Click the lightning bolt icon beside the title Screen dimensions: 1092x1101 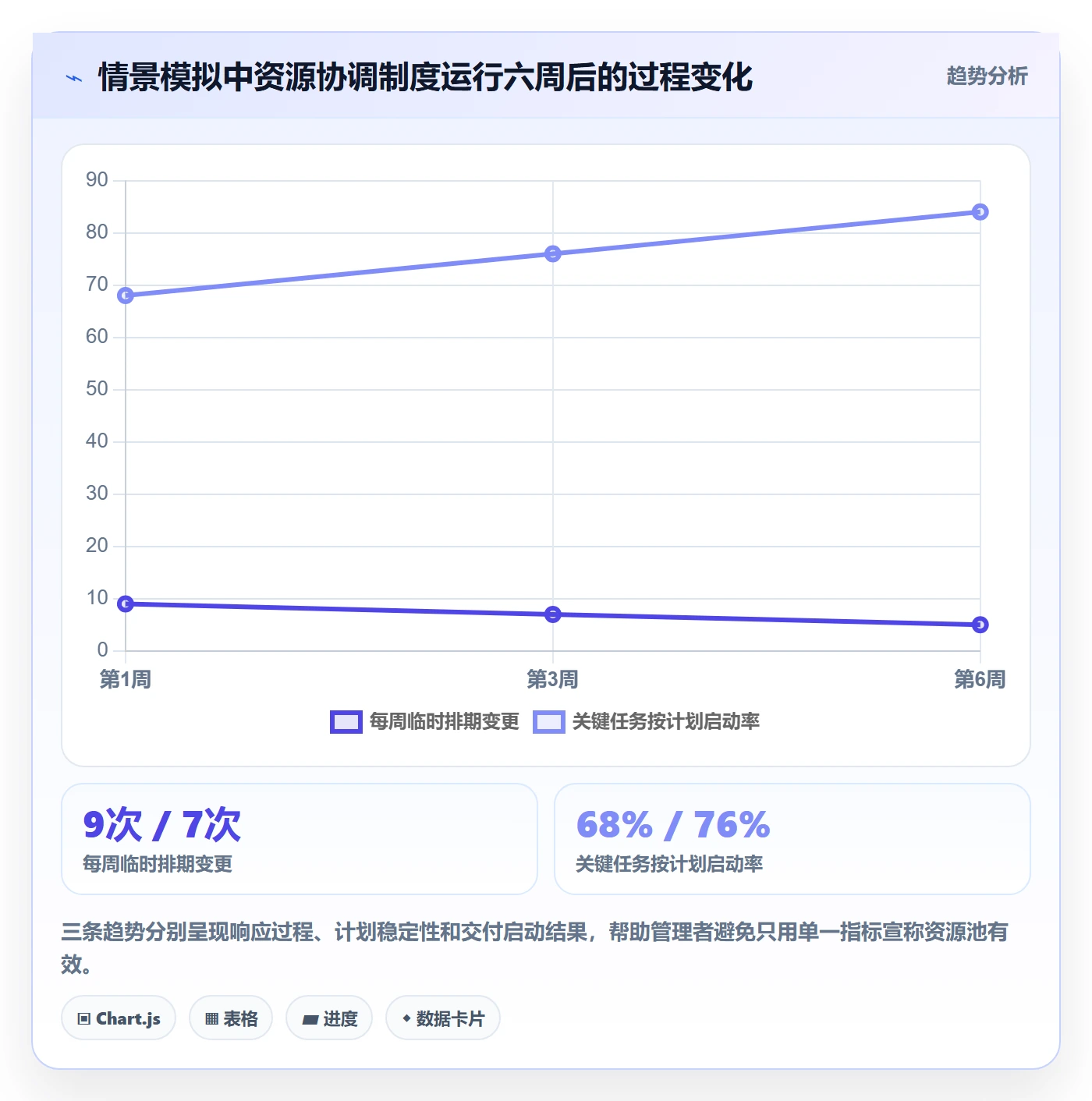pos(74,78)
